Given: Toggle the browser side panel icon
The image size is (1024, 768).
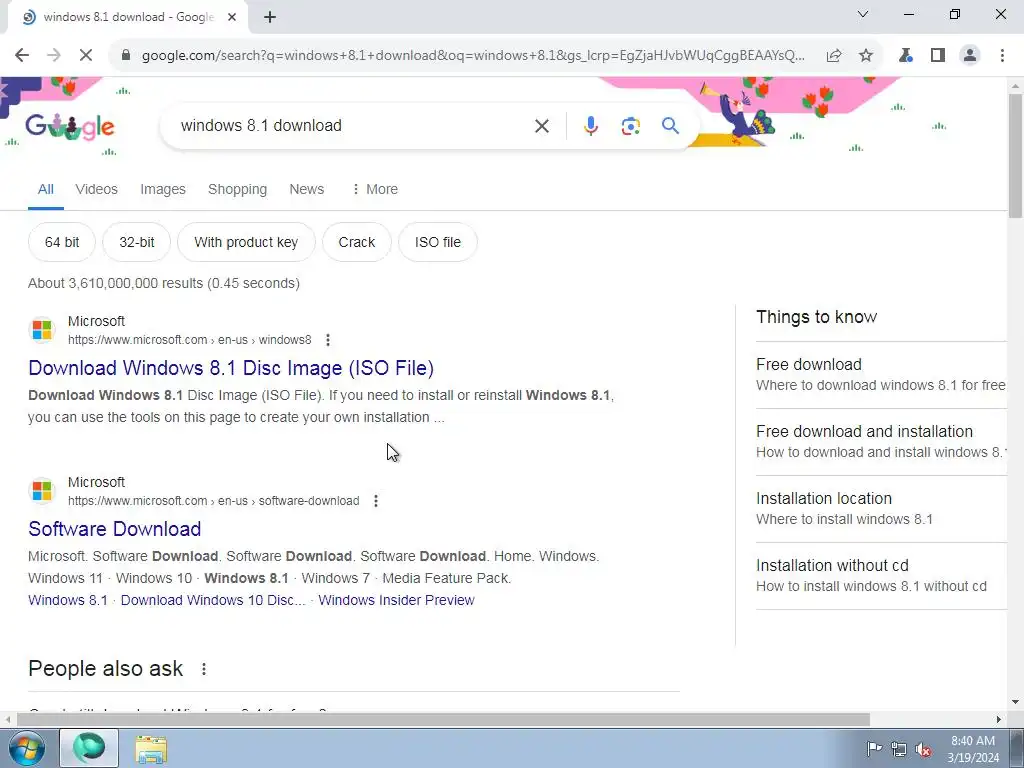Looking at the screenshot, I should pos(938,56).
